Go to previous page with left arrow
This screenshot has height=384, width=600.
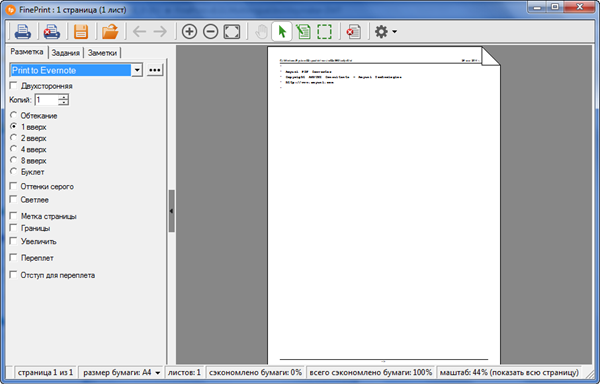point(139,31)
